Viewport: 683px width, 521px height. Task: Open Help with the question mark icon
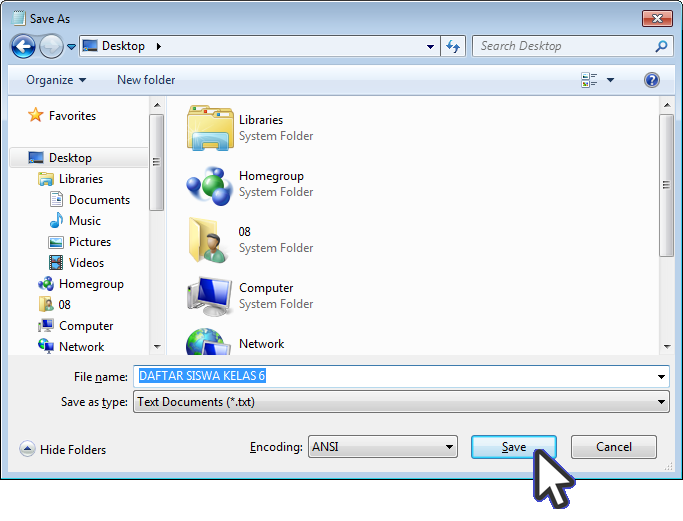tap(652, 80)
